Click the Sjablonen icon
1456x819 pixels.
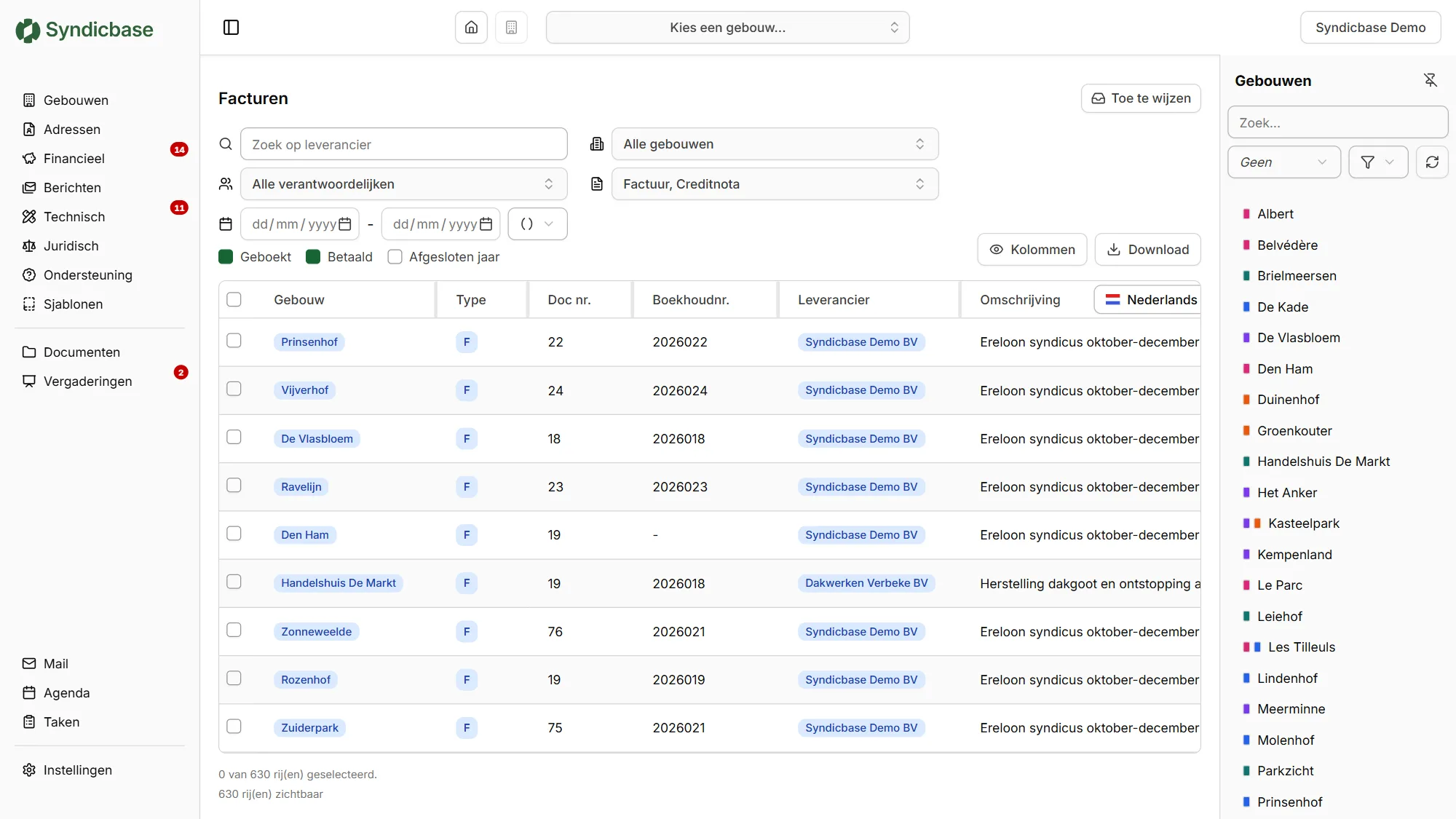29,304
